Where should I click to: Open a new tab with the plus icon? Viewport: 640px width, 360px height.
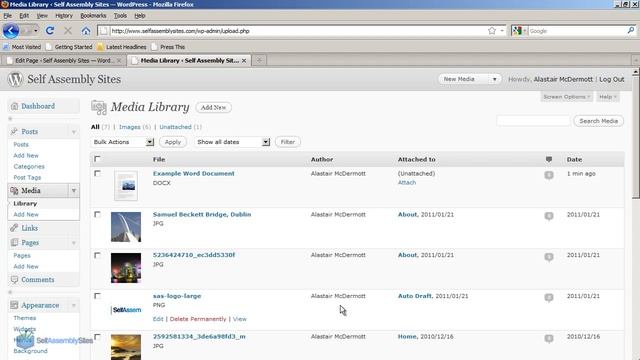259,60
